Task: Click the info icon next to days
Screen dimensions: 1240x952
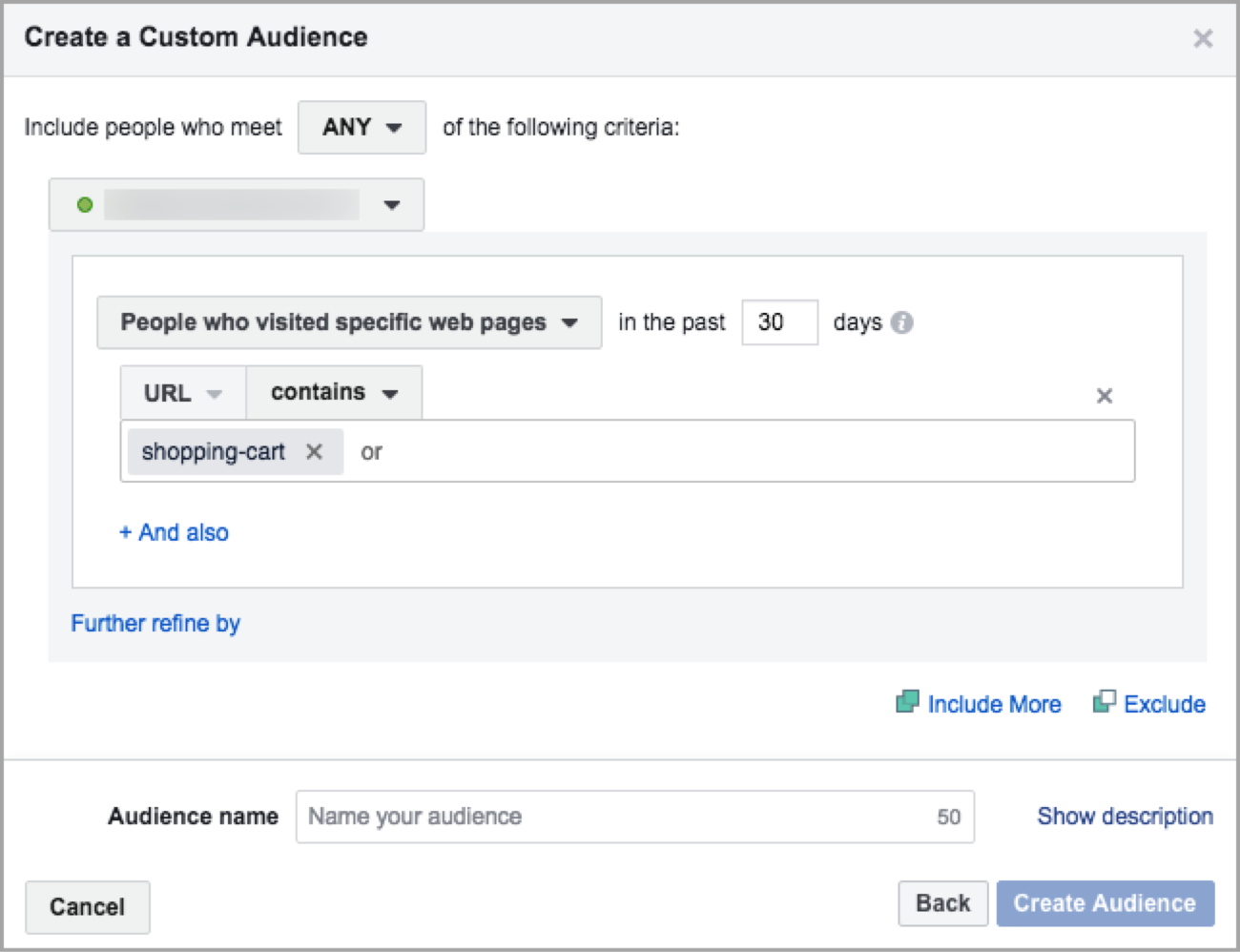Action: pos(901,322)
